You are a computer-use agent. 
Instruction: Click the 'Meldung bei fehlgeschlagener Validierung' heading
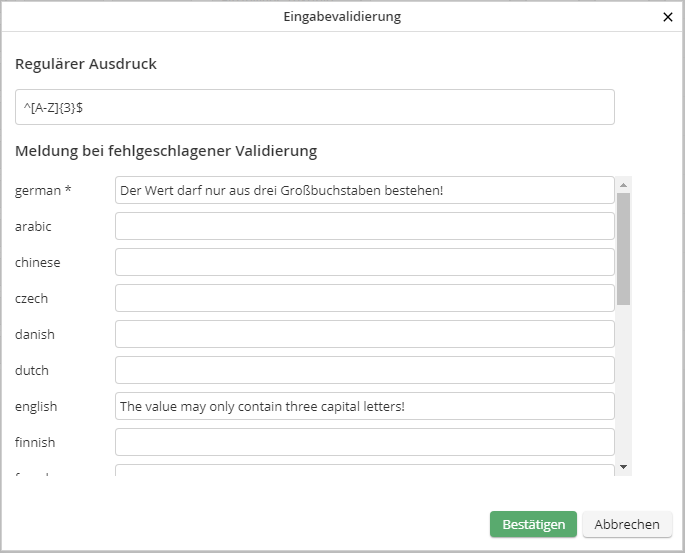point(166,151)
